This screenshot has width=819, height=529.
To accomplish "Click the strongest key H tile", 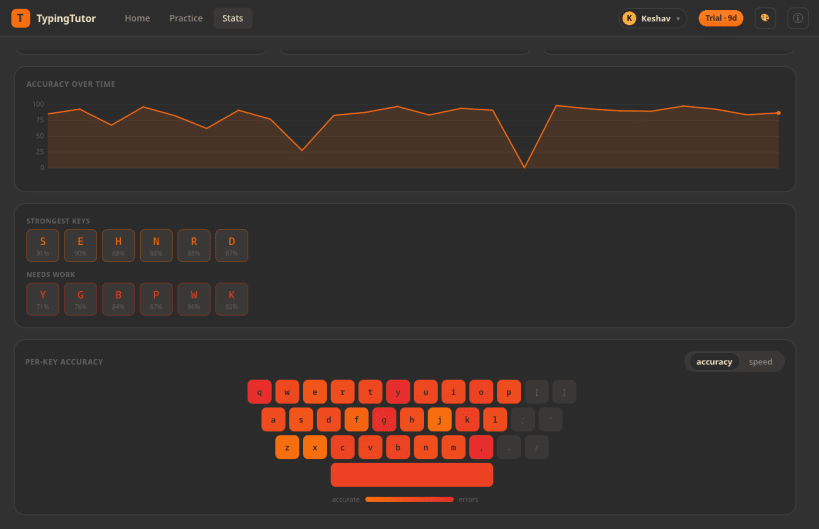I will tap(119, 245).
